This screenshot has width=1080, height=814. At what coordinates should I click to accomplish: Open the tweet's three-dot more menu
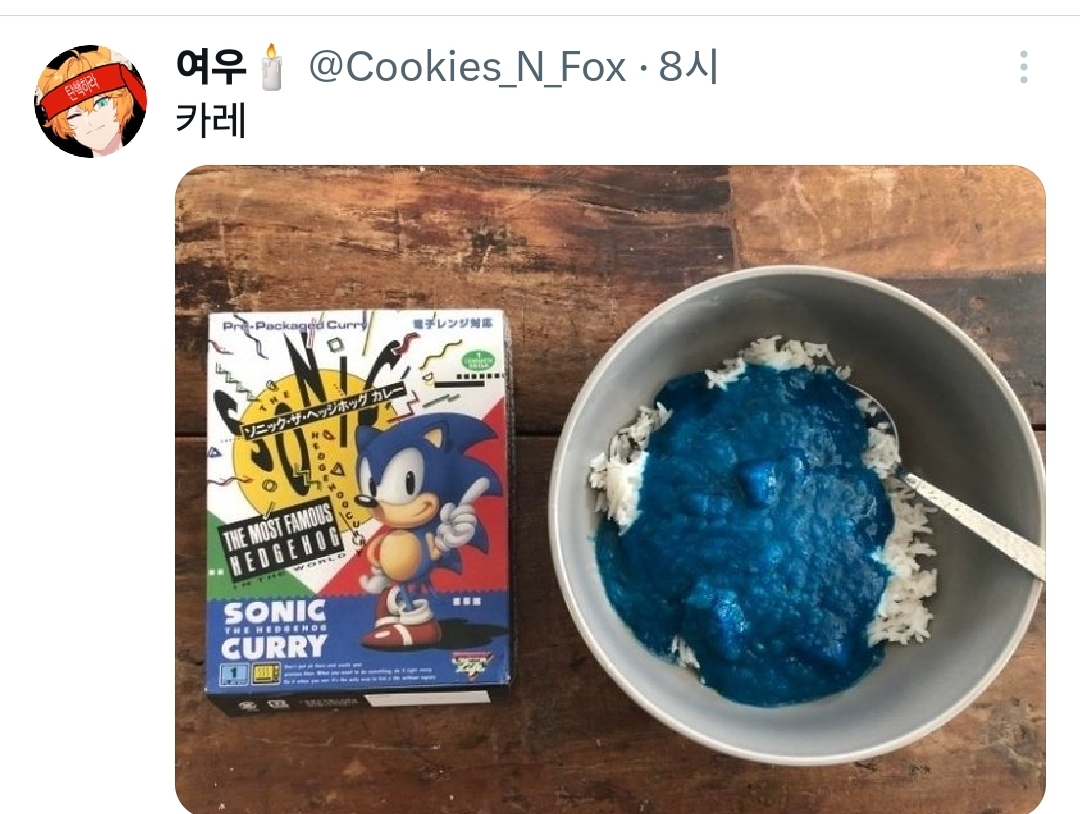pos(1023,67)
